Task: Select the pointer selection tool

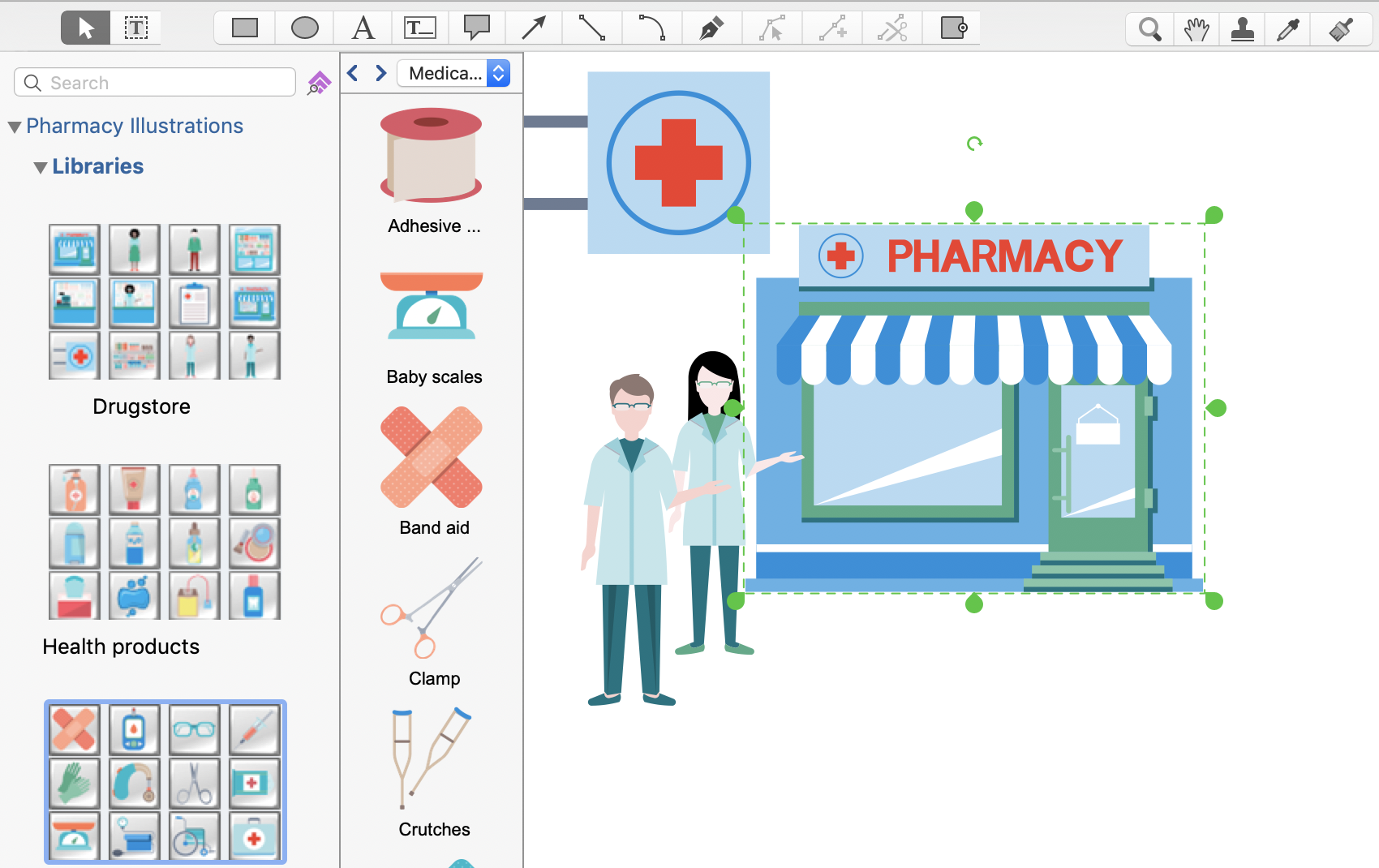Action: [86, 28]
